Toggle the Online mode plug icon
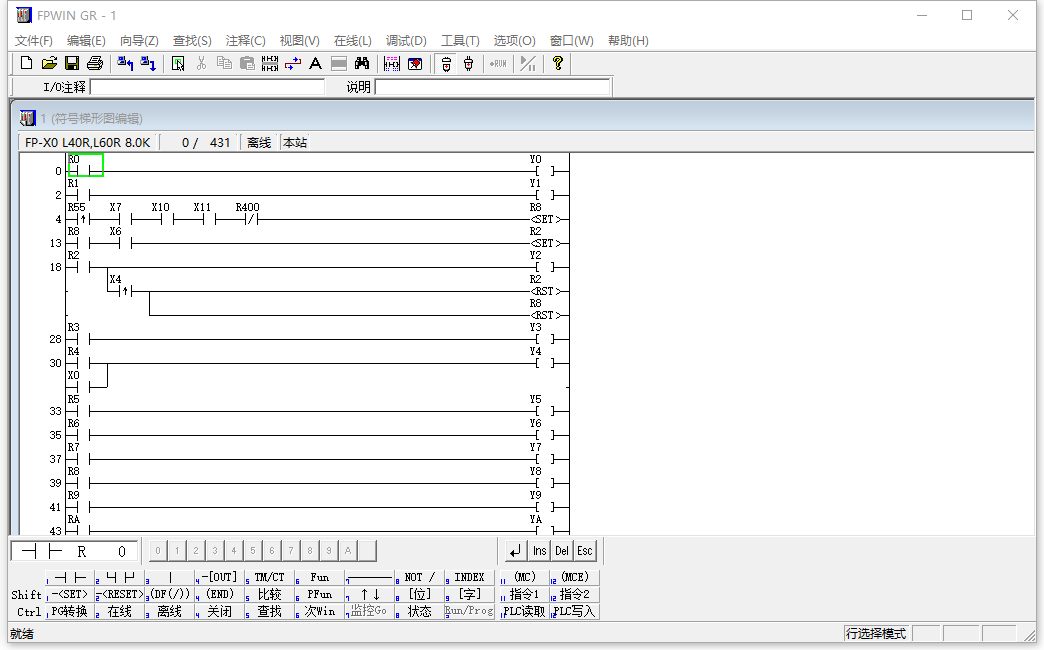 click(469, 63)
